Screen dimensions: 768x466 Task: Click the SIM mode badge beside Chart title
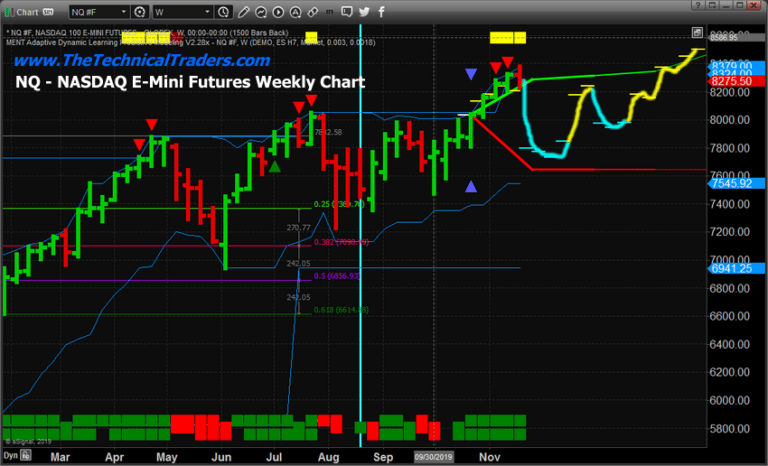pyautogui.click(x=48, y=12)
